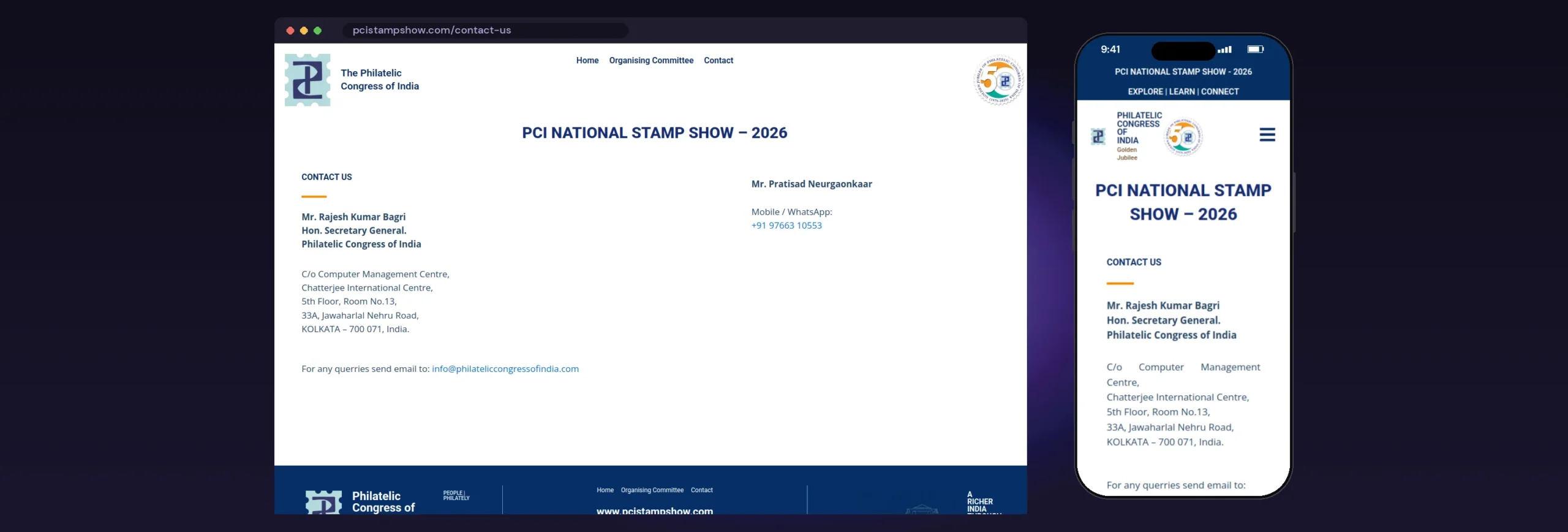The height and width of the screenshot is (532, 1568).
Task: Click the large phone PCI NATIONAL STAMP SHOW heading
Action: tap(1183, 202)
